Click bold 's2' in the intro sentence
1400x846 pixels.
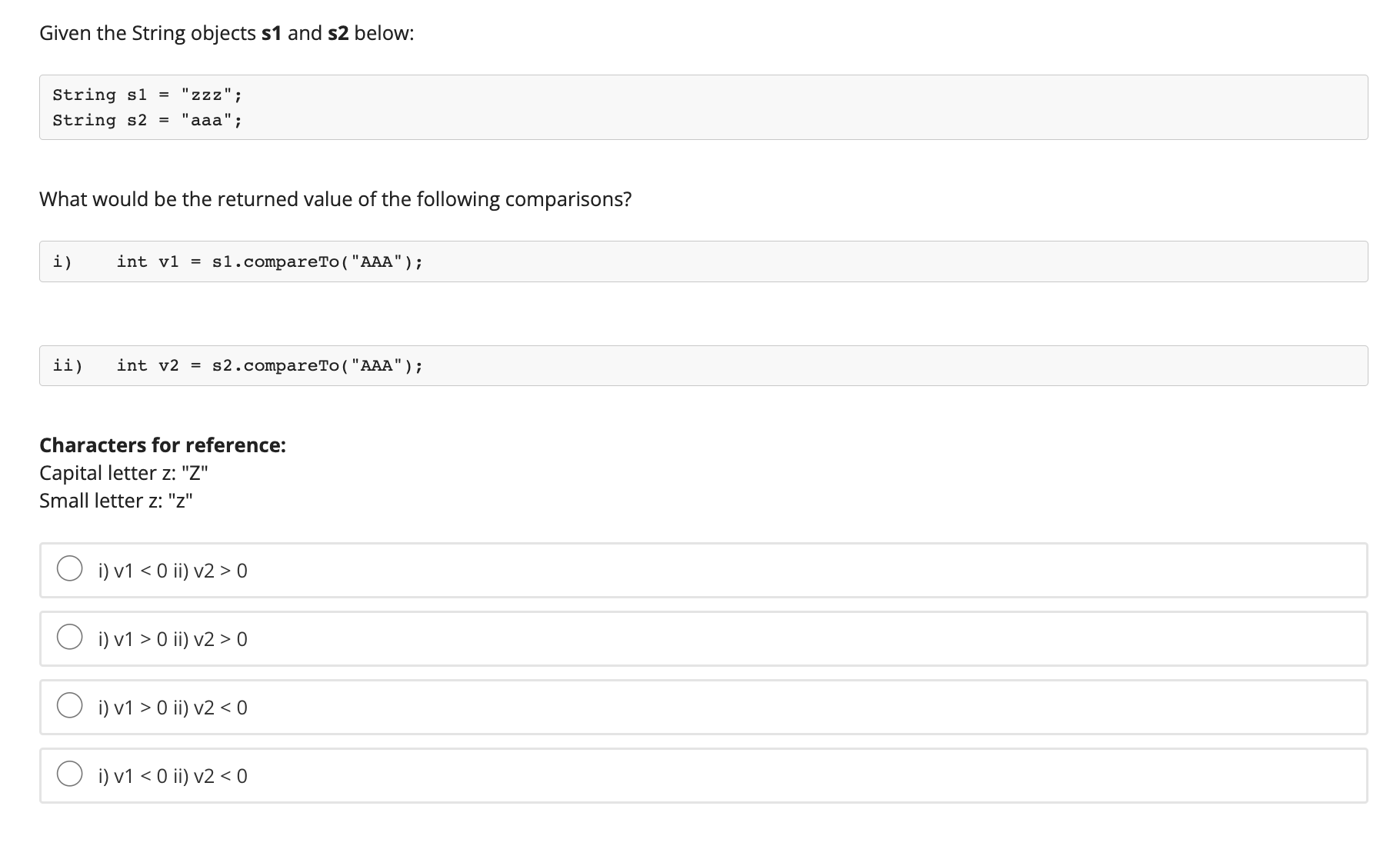pos(338,33)
